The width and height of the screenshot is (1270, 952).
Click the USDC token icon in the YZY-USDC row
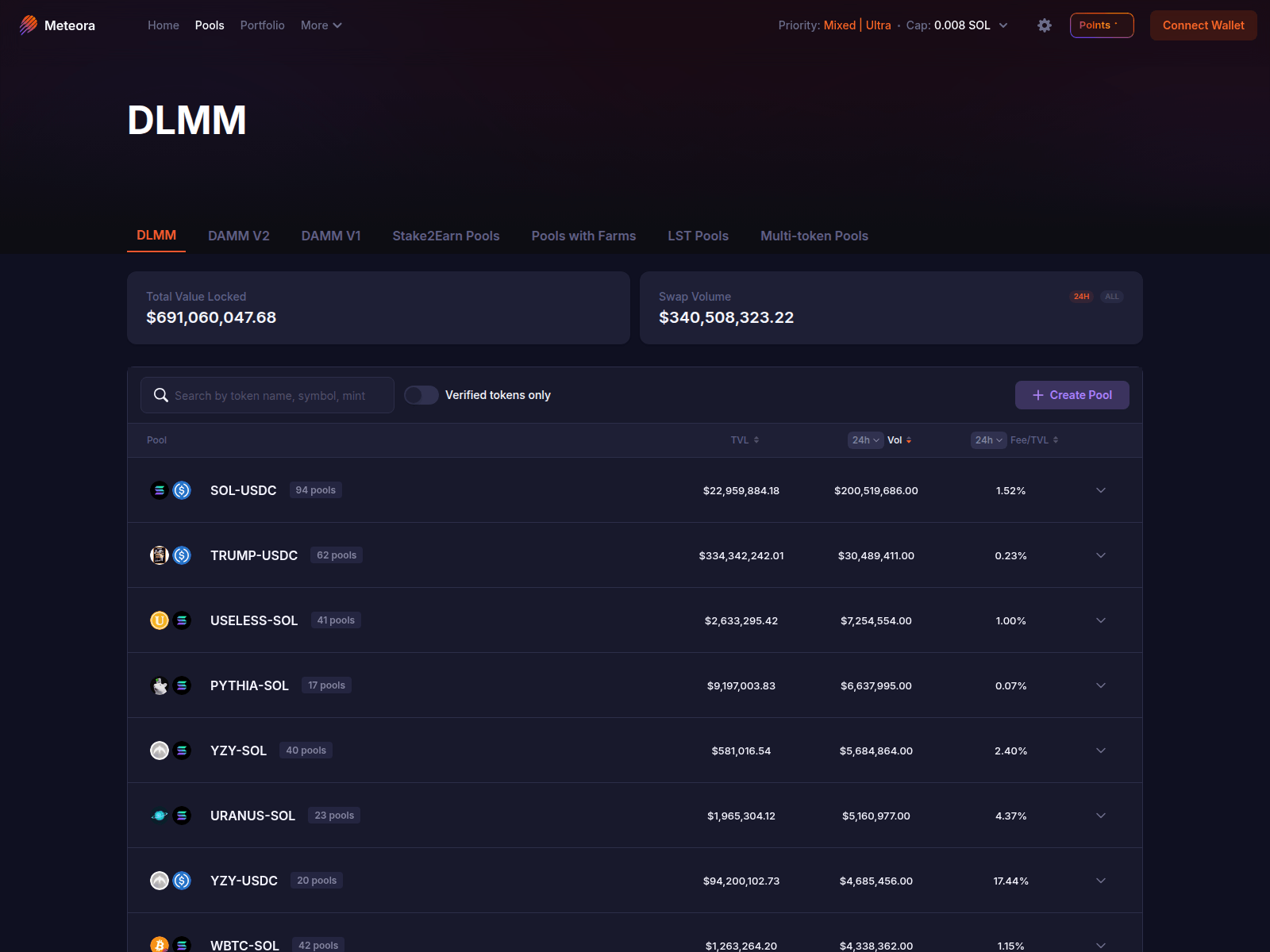[182, 881]
